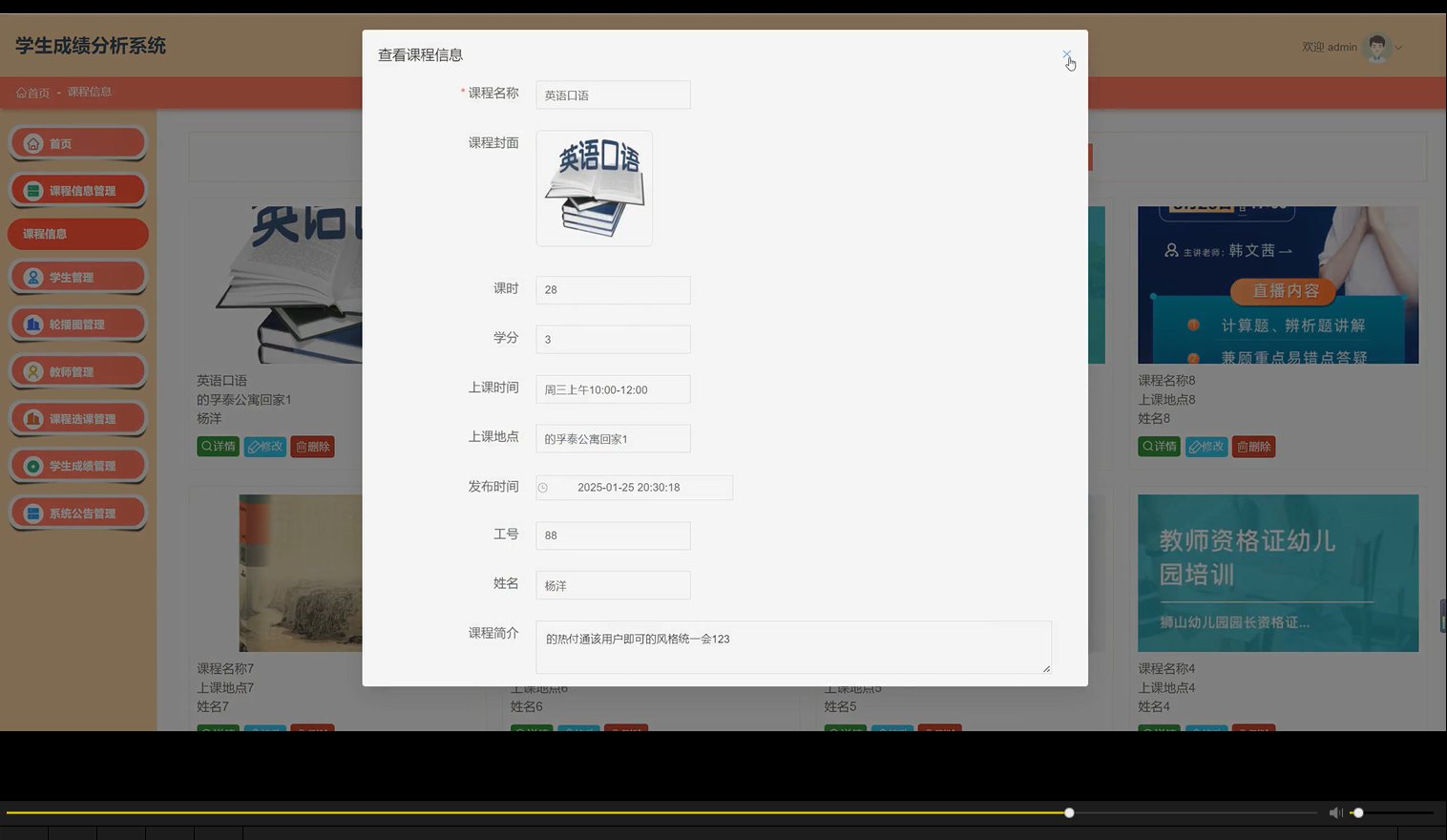Click the clock icon in 发布时间 field

coord(543,487)
